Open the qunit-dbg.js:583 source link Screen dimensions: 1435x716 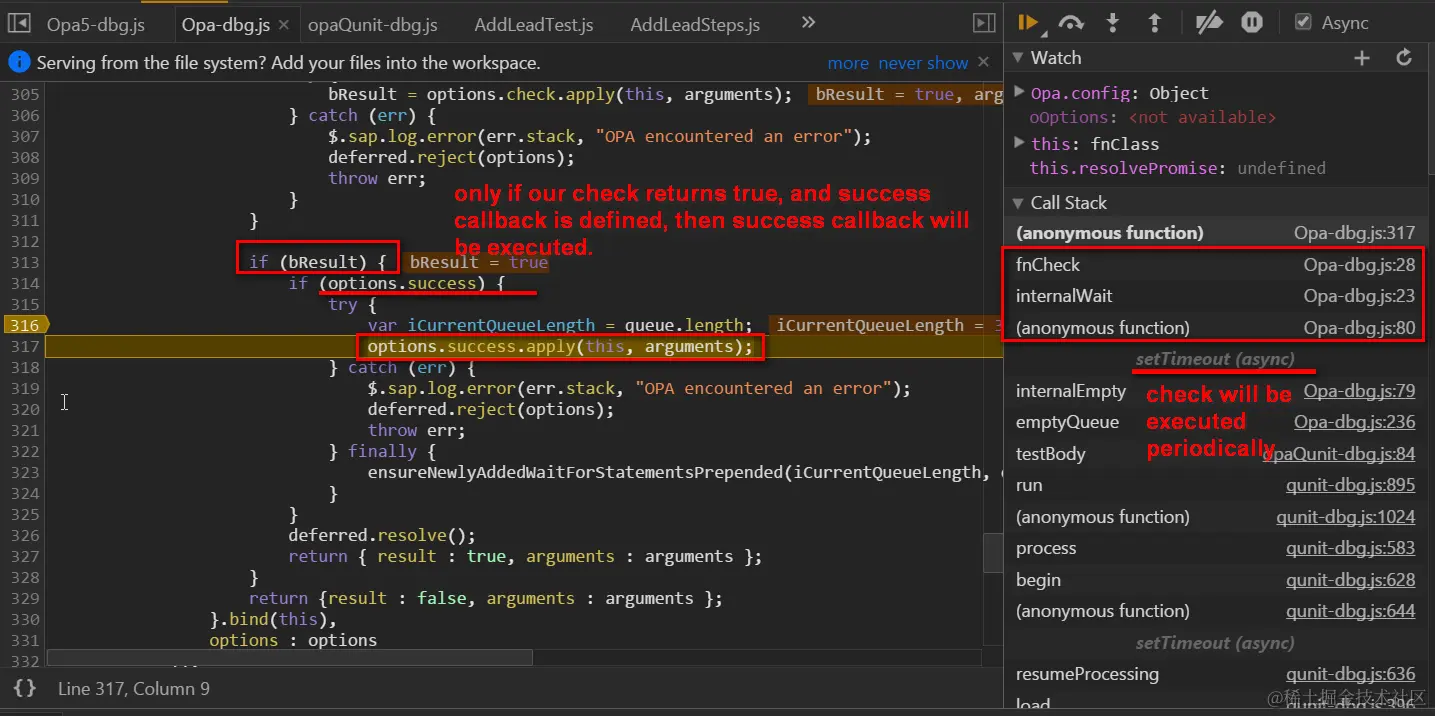tap(1351, 548)
